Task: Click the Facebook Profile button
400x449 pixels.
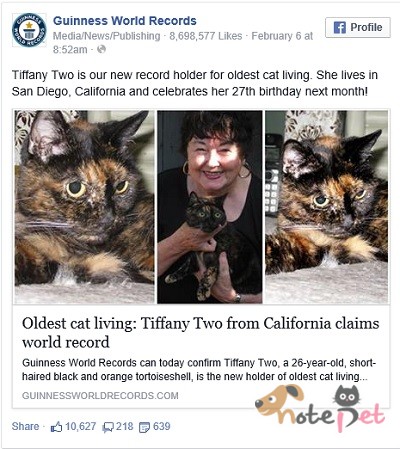Action: pyautogui.click(x=358, y=27)
